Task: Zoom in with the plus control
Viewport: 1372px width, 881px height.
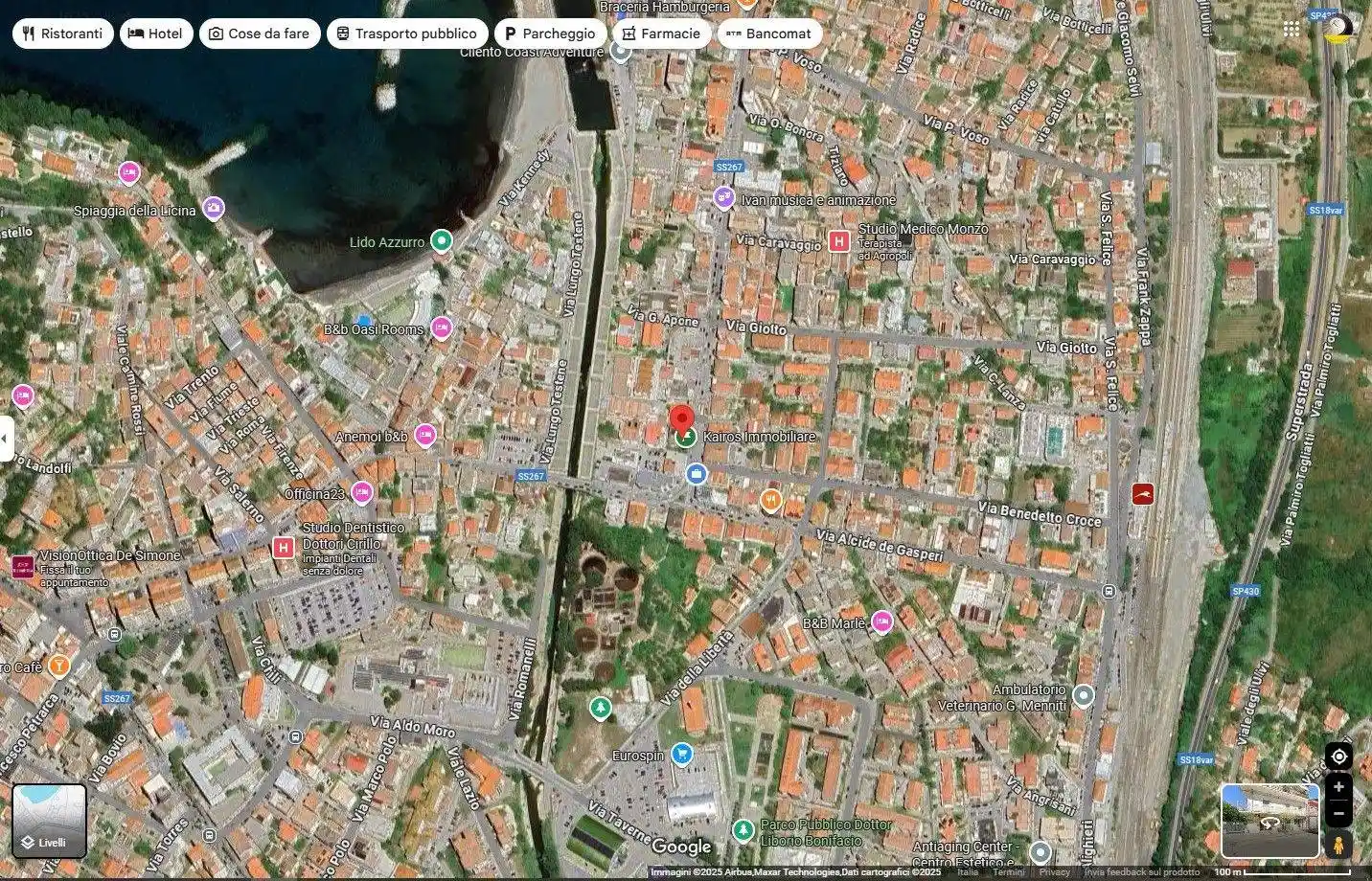Action: tap(1338, 786)
